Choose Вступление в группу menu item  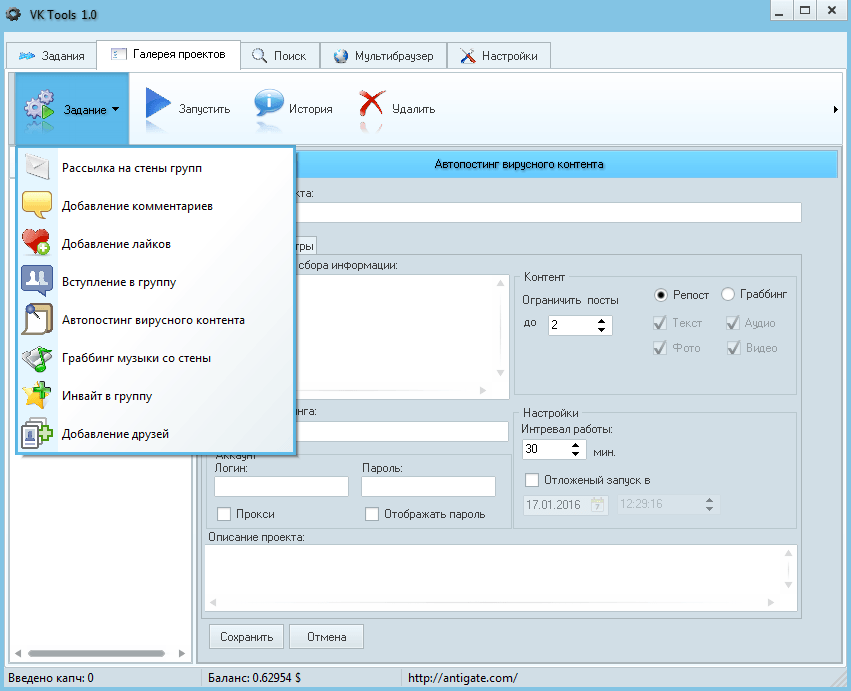(x=156, y=281)
